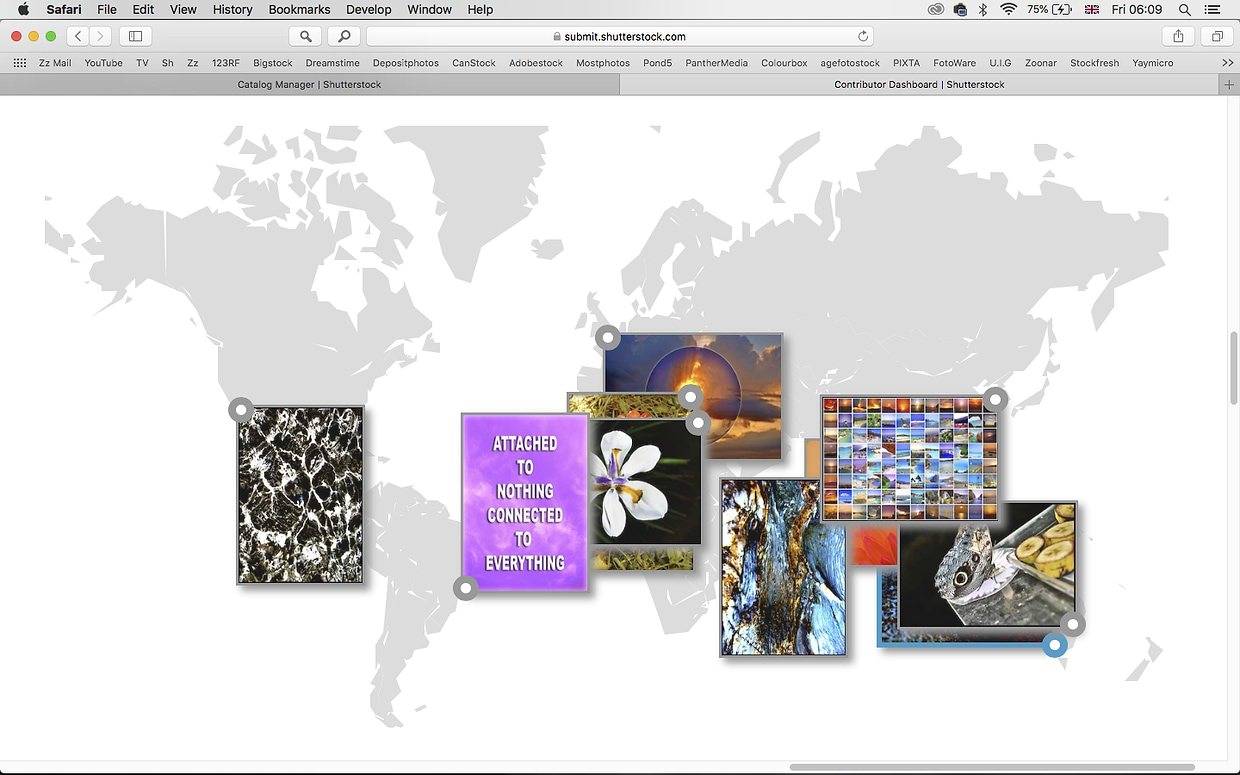Click the back navigation arrow

[x=78, y=36]
